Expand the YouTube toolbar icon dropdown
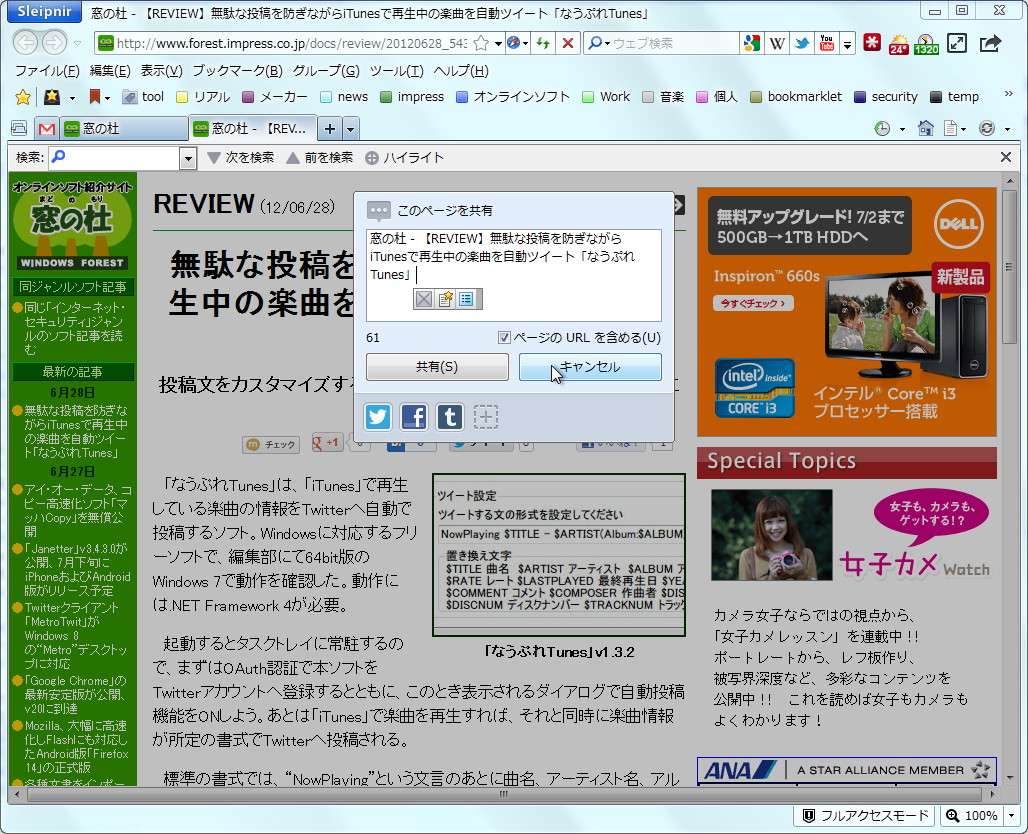Viewport: 1028px width, 834px height. 847,43
